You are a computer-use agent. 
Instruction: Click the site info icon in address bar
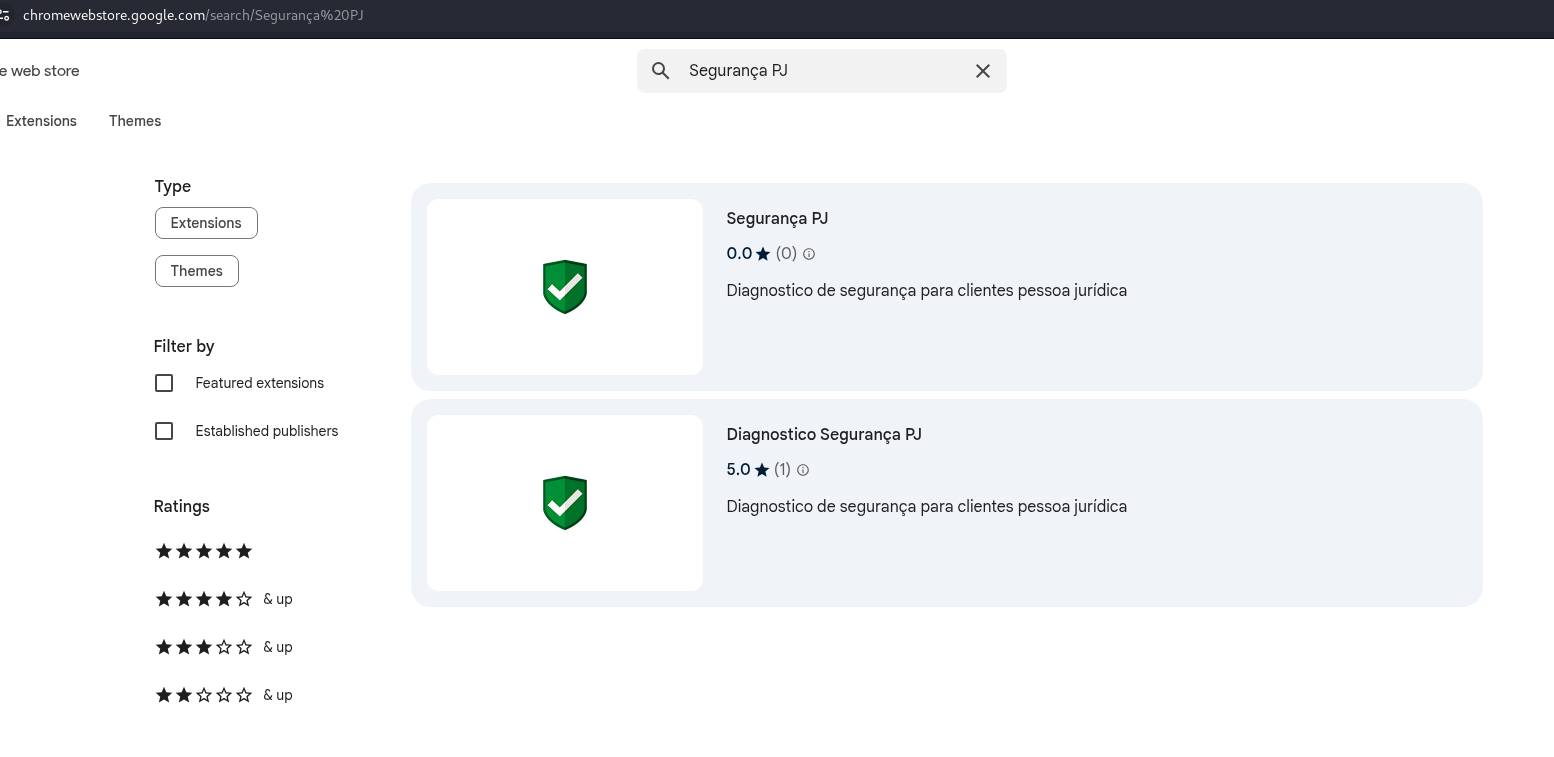(x=4, y=15)
